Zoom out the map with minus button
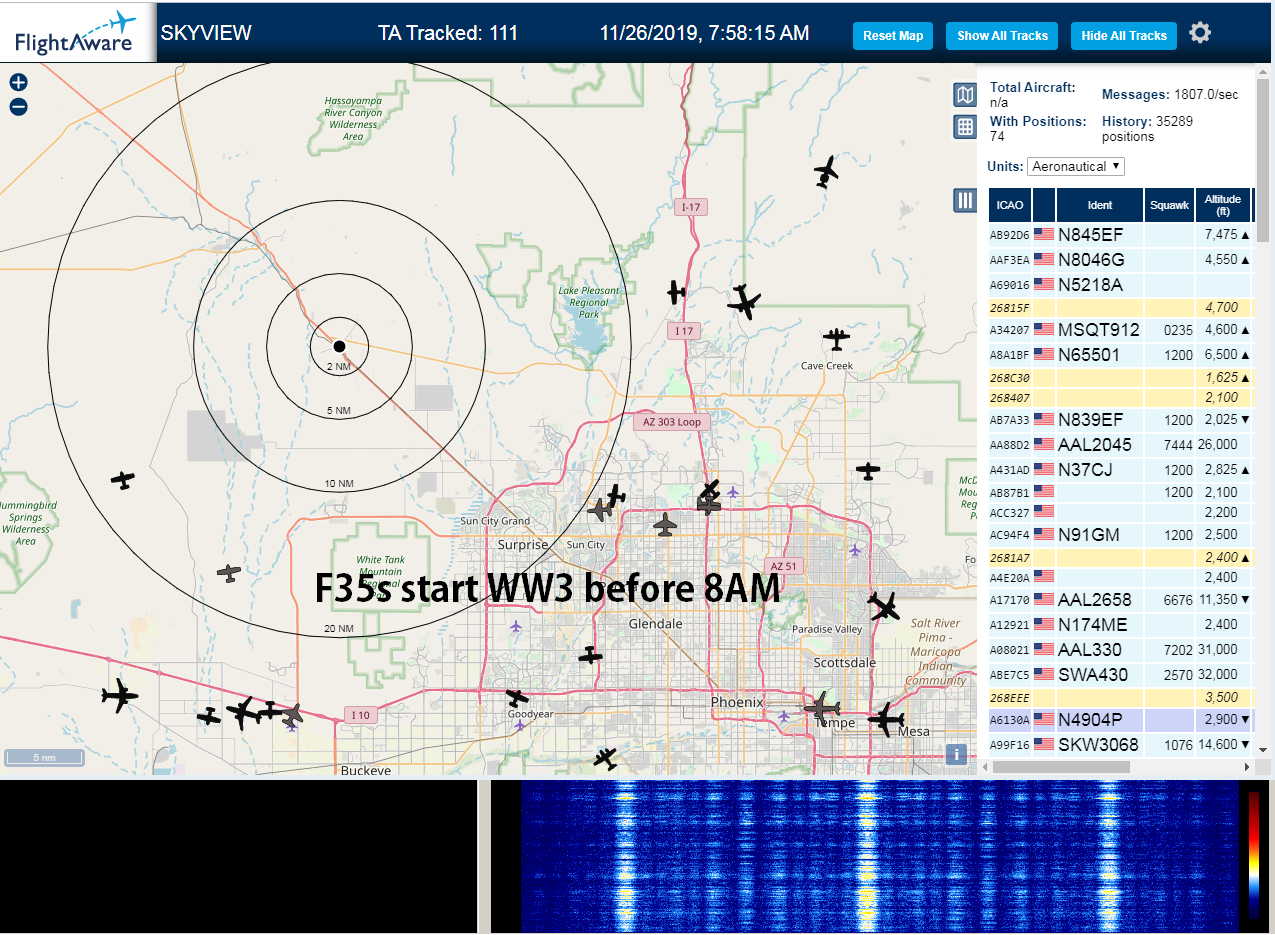The width and height of the screenshot is (1275, 935). coord(18,106)
